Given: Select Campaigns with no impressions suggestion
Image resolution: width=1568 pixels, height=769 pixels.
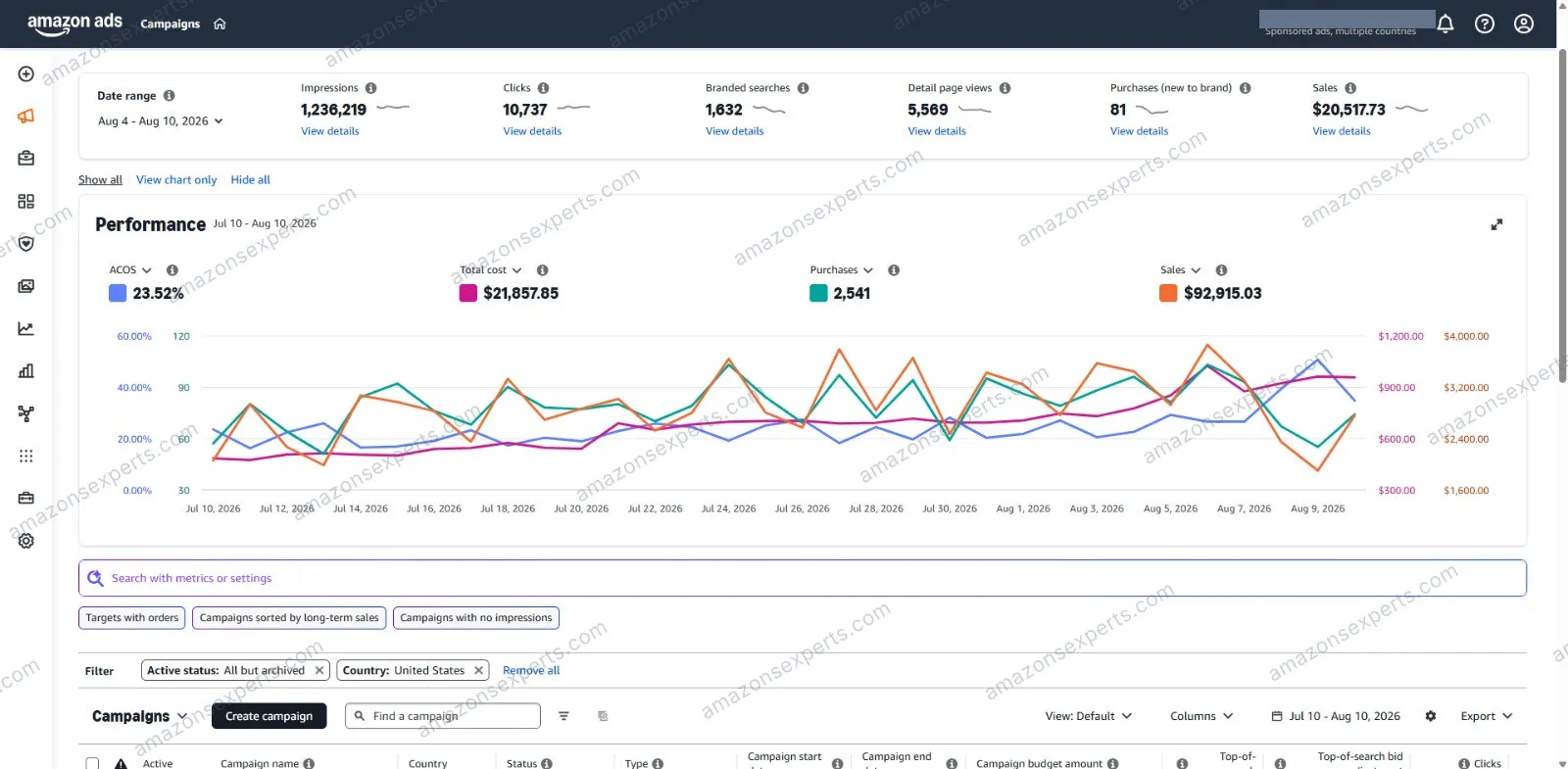Looking at the screenshot, I should [476, 618].
